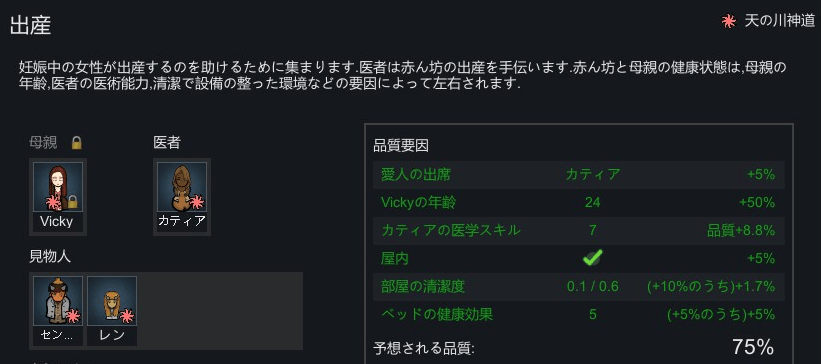Viewport: 821px width, 364px height.
Task: Click the ideology badge on レン's portrait
Action: coord(126,316)
